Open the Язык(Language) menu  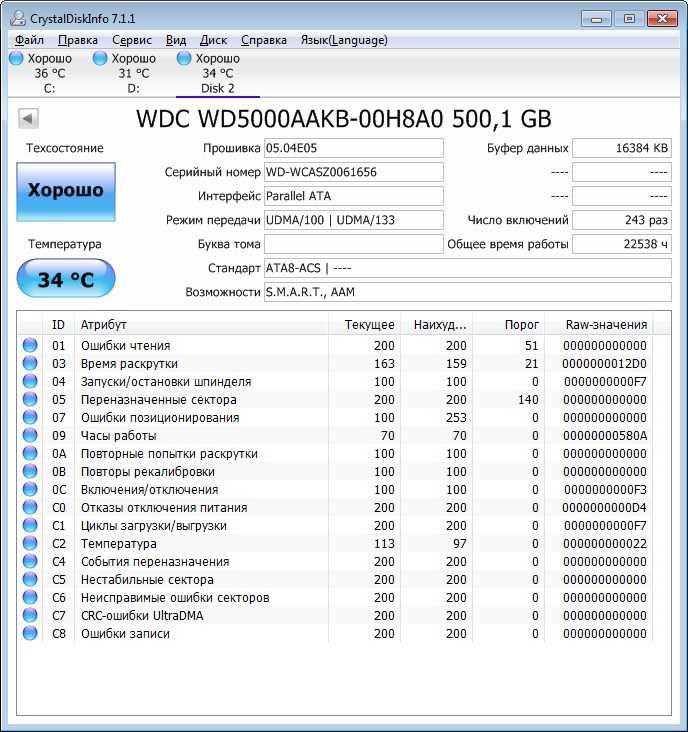(x=344, y=40)
